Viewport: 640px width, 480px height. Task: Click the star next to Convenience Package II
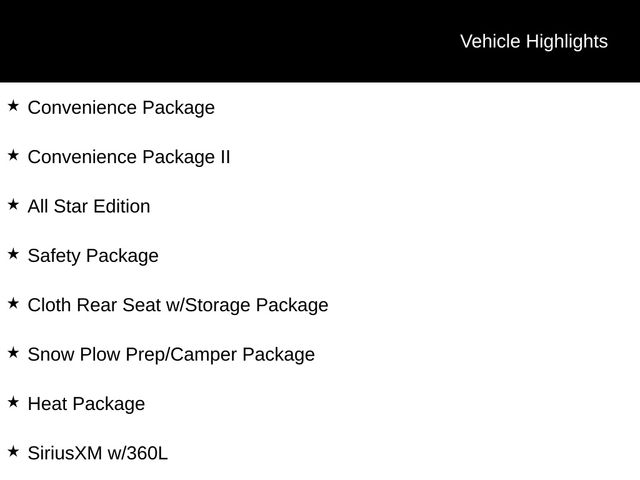click(x=12, y=155)
